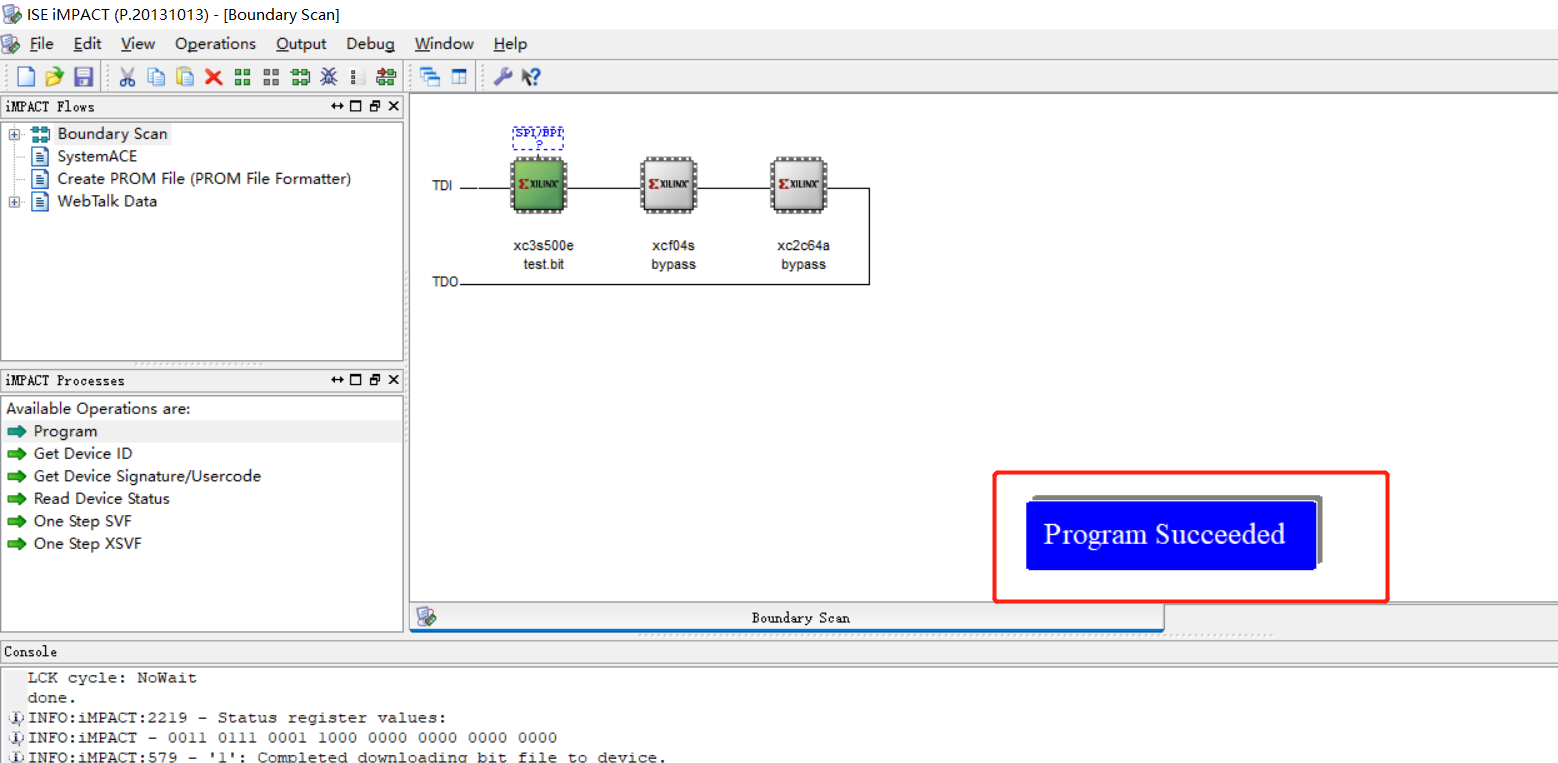
Task: Maximize the iMPACT Processes panel
Action: 356,380
